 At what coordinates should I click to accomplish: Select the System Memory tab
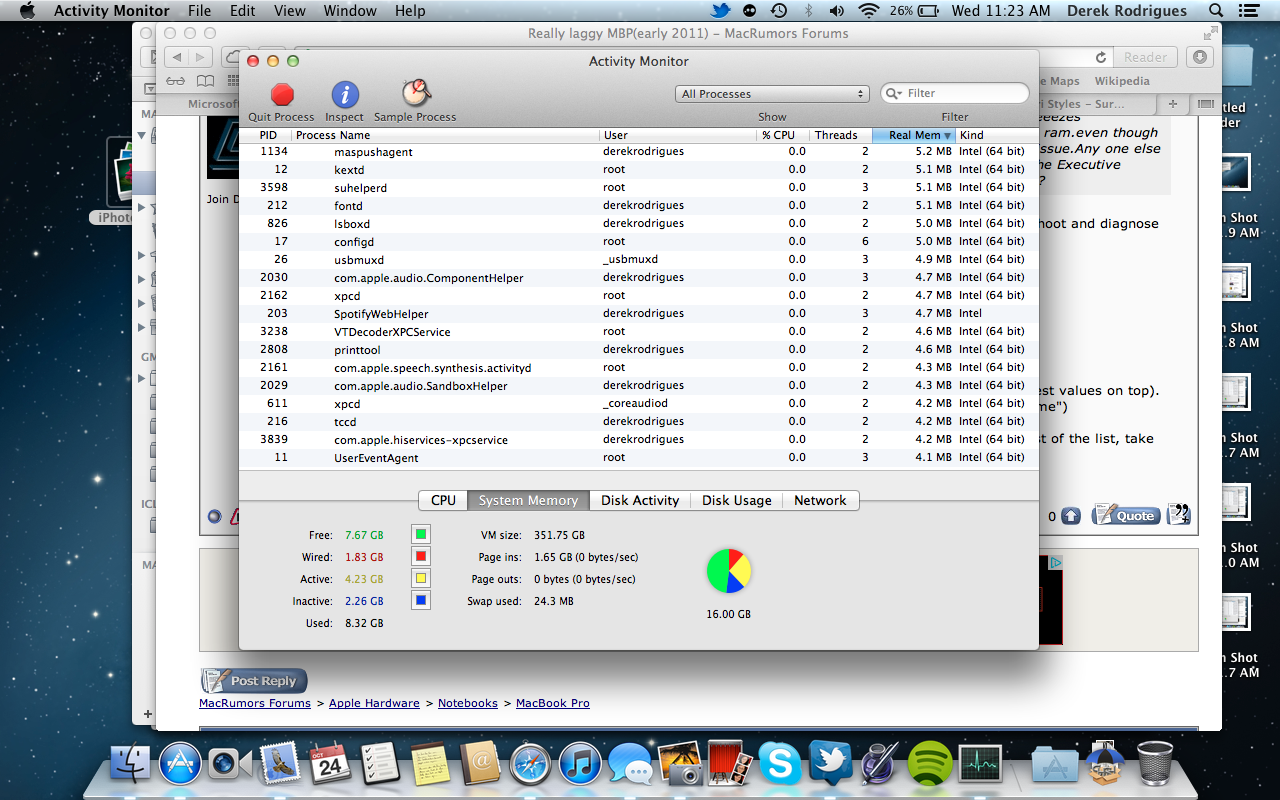[528, 500]
